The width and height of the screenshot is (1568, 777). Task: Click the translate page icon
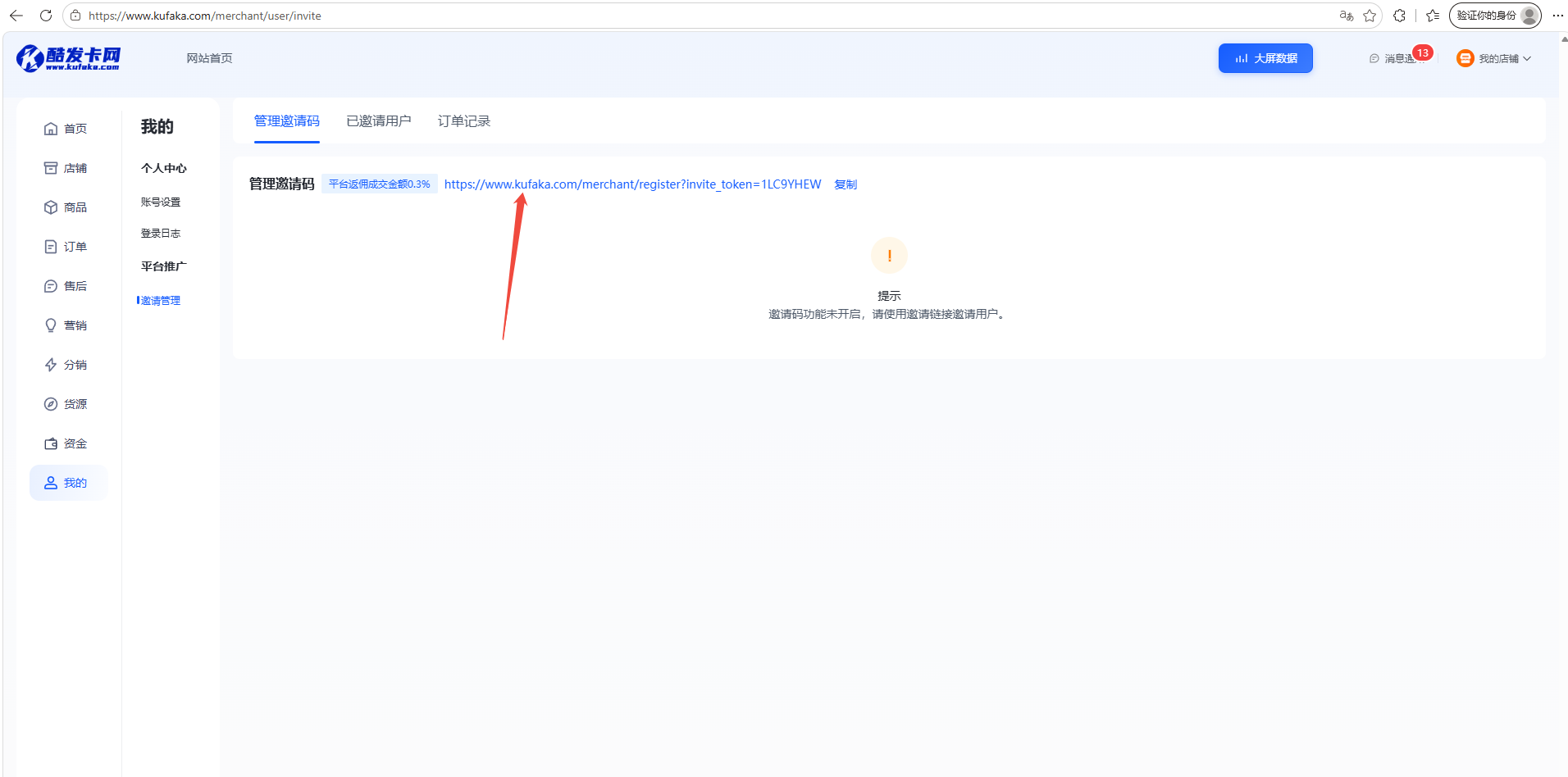tap(1347, 16)
